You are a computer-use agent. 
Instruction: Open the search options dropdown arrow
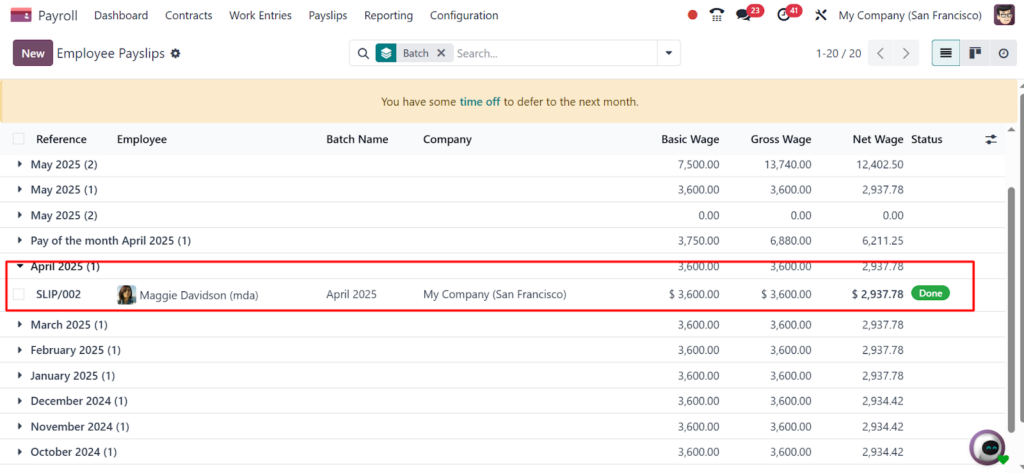coord(668,53)
